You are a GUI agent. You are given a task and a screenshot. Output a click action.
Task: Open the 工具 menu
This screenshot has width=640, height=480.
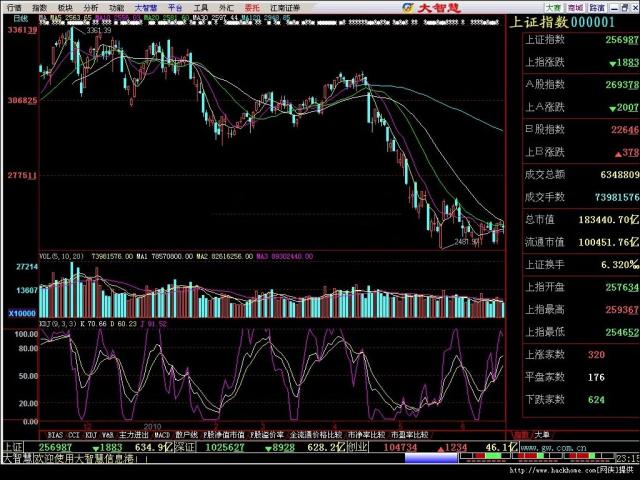pyautogui.click(x=201, y=7)
